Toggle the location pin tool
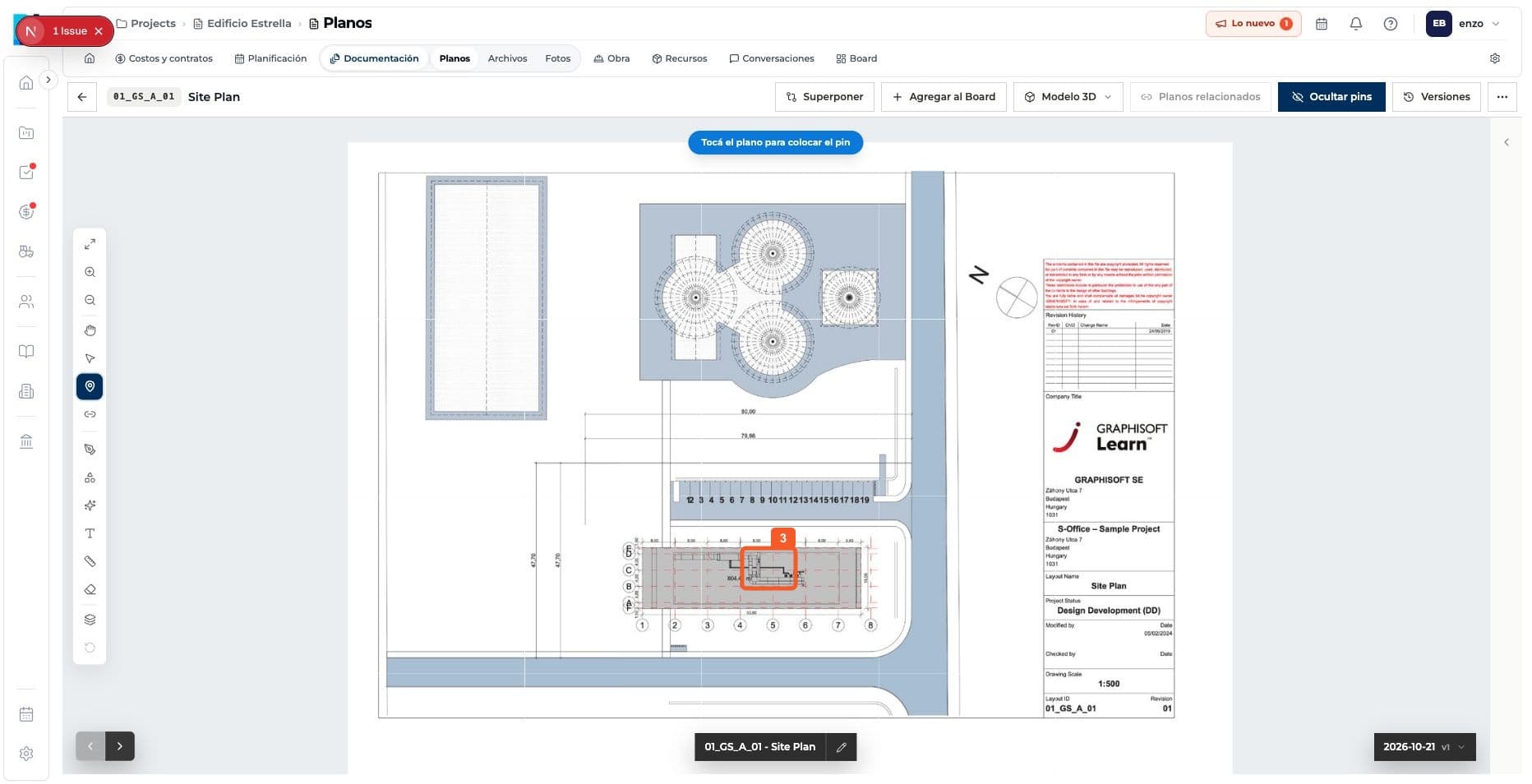The image size is (1532, 784). point(90,386)
